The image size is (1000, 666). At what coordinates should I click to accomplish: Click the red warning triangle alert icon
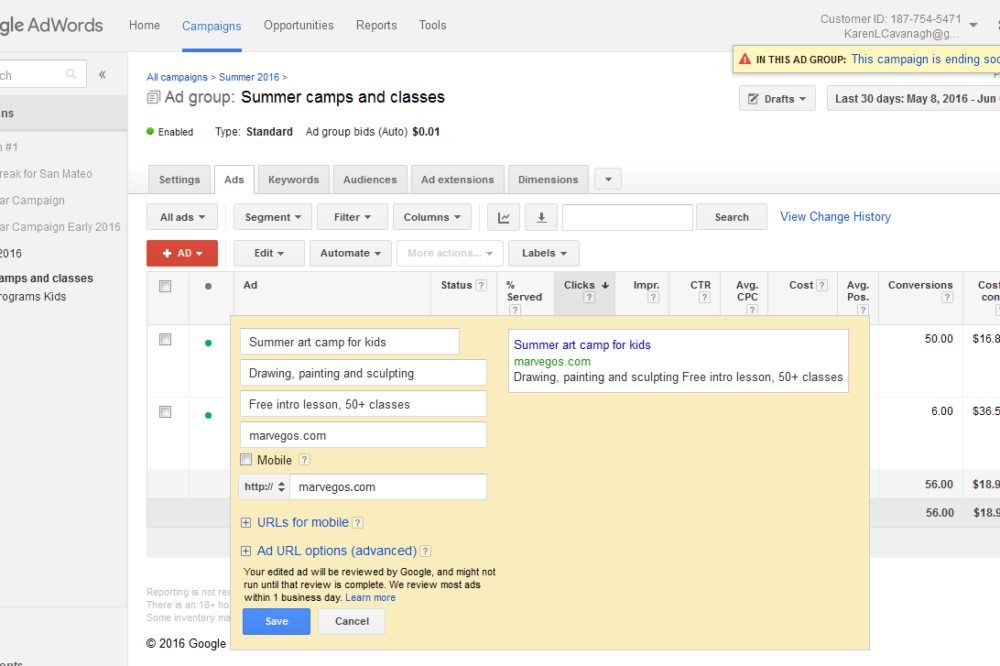[x=744, y=59]
